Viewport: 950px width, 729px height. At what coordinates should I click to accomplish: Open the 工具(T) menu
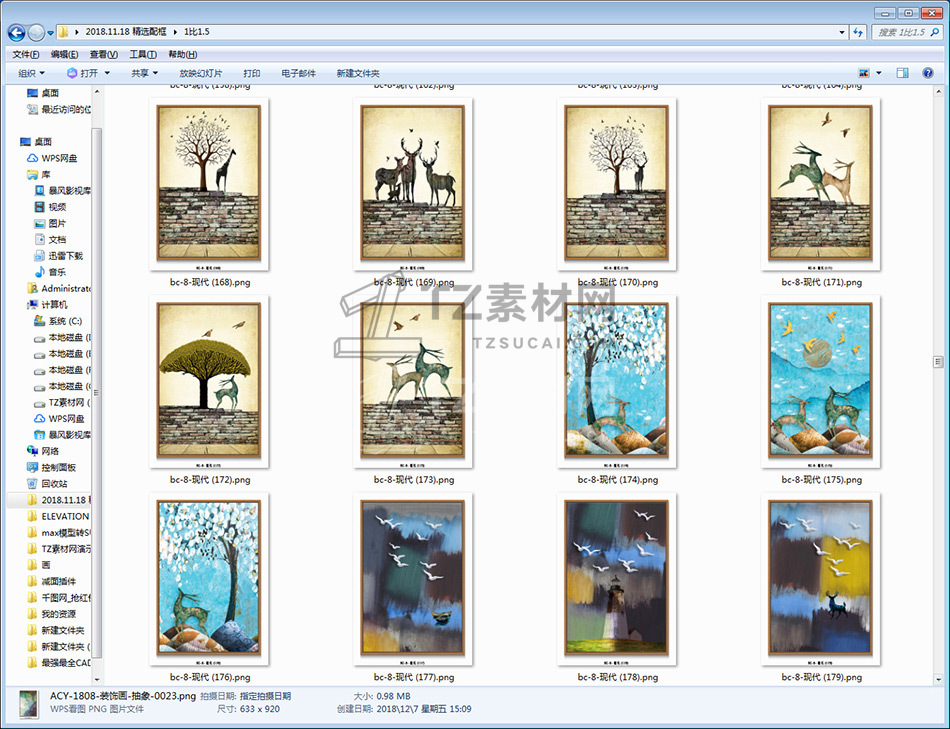pos(142,54)
